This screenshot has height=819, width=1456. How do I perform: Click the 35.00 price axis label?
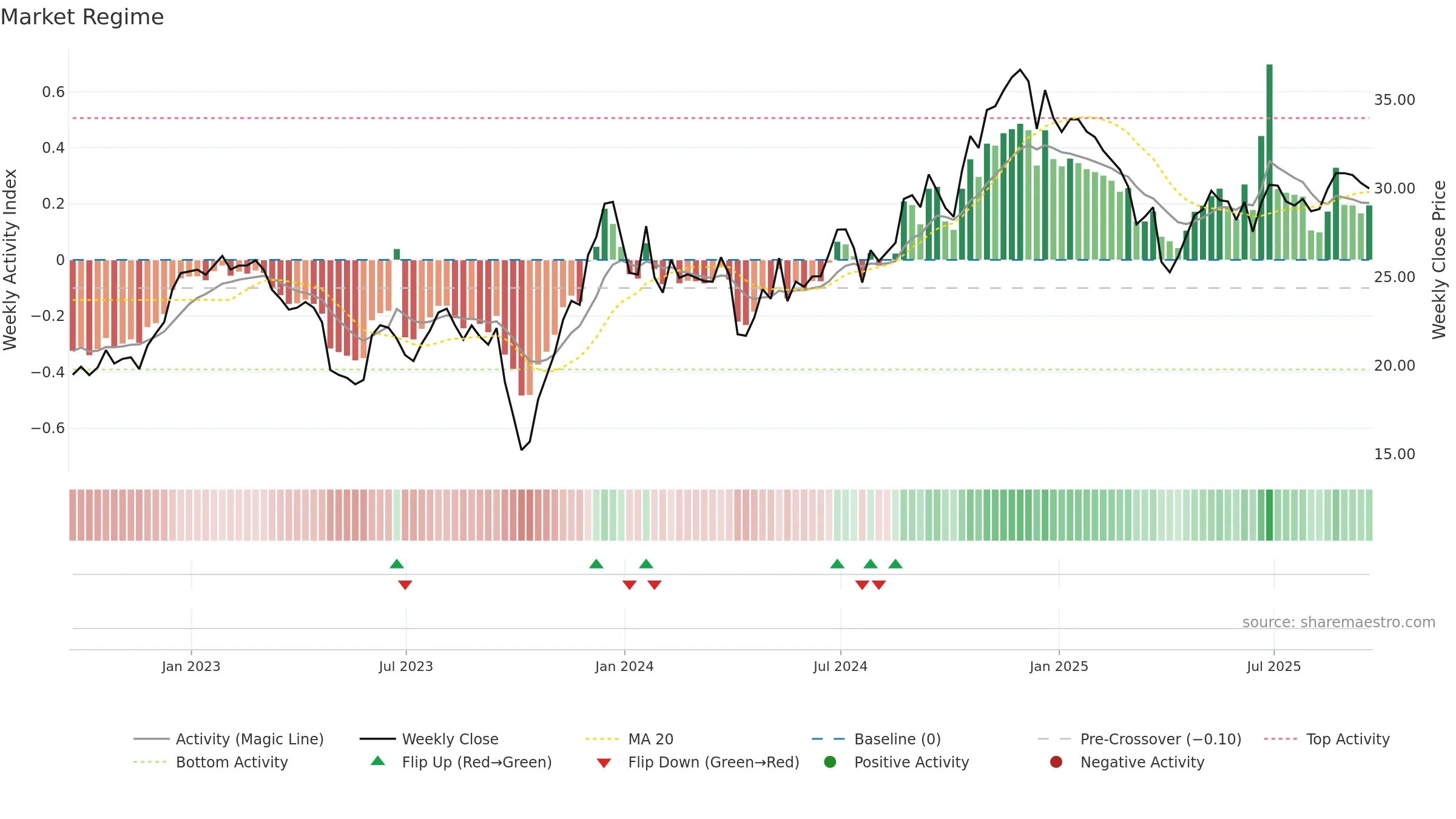pos(1394,99)
